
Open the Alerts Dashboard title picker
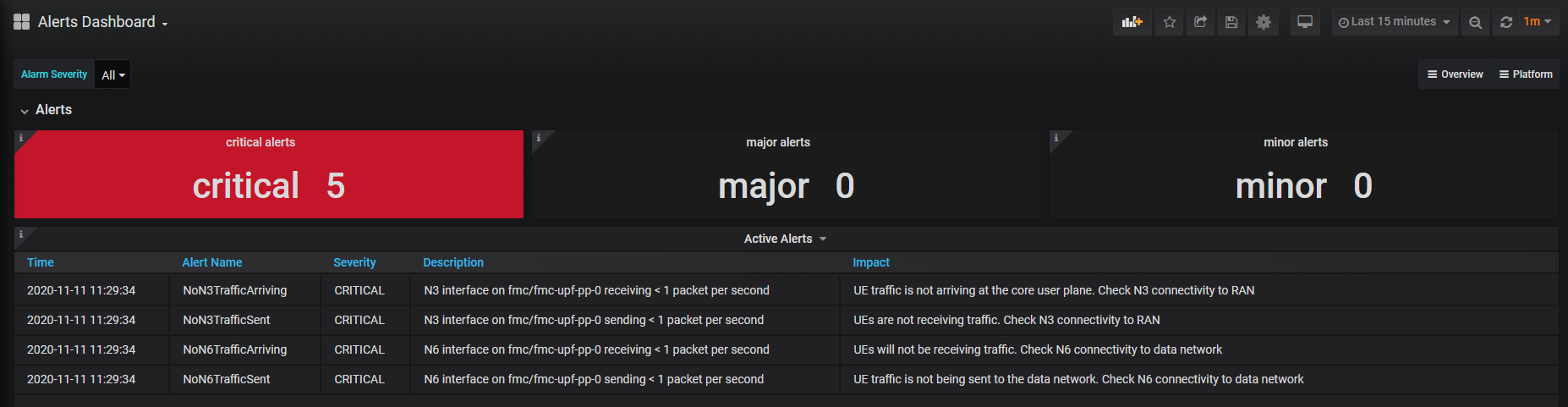tap(102, 22)
